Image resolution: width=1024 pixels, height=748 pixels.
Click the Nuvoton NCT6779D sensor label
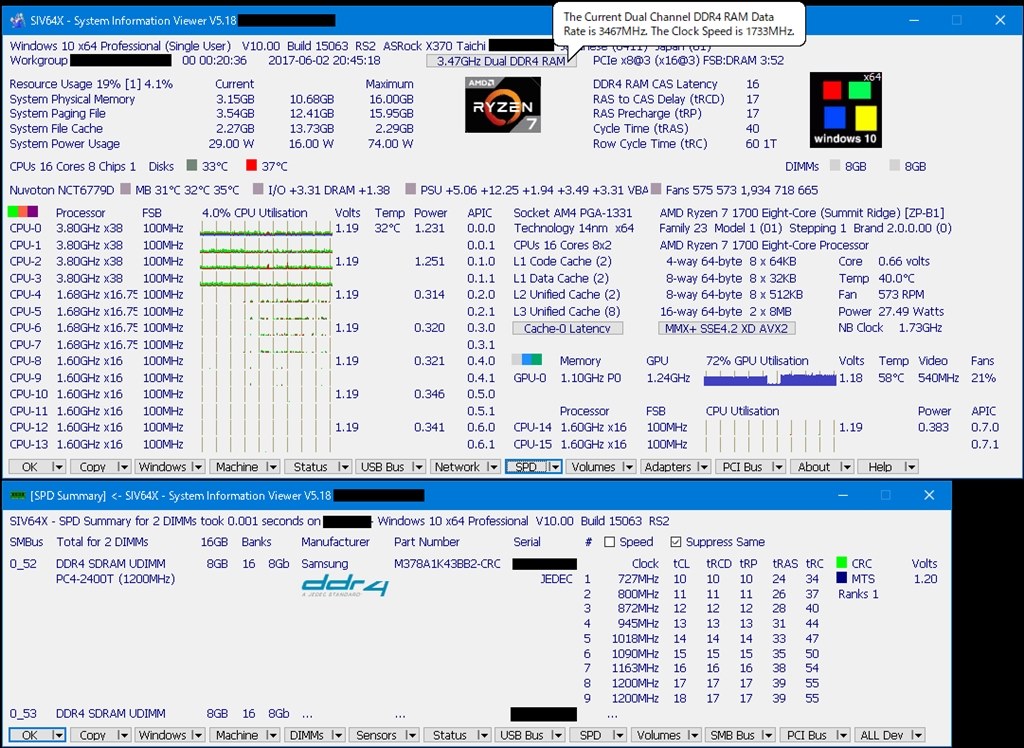[x=61, y=190]
